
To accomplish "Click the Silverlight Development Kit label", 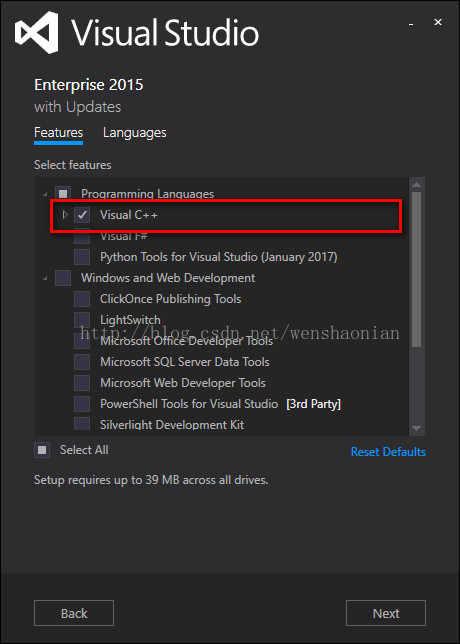I will pyautogui.click(x=172, y=424).
